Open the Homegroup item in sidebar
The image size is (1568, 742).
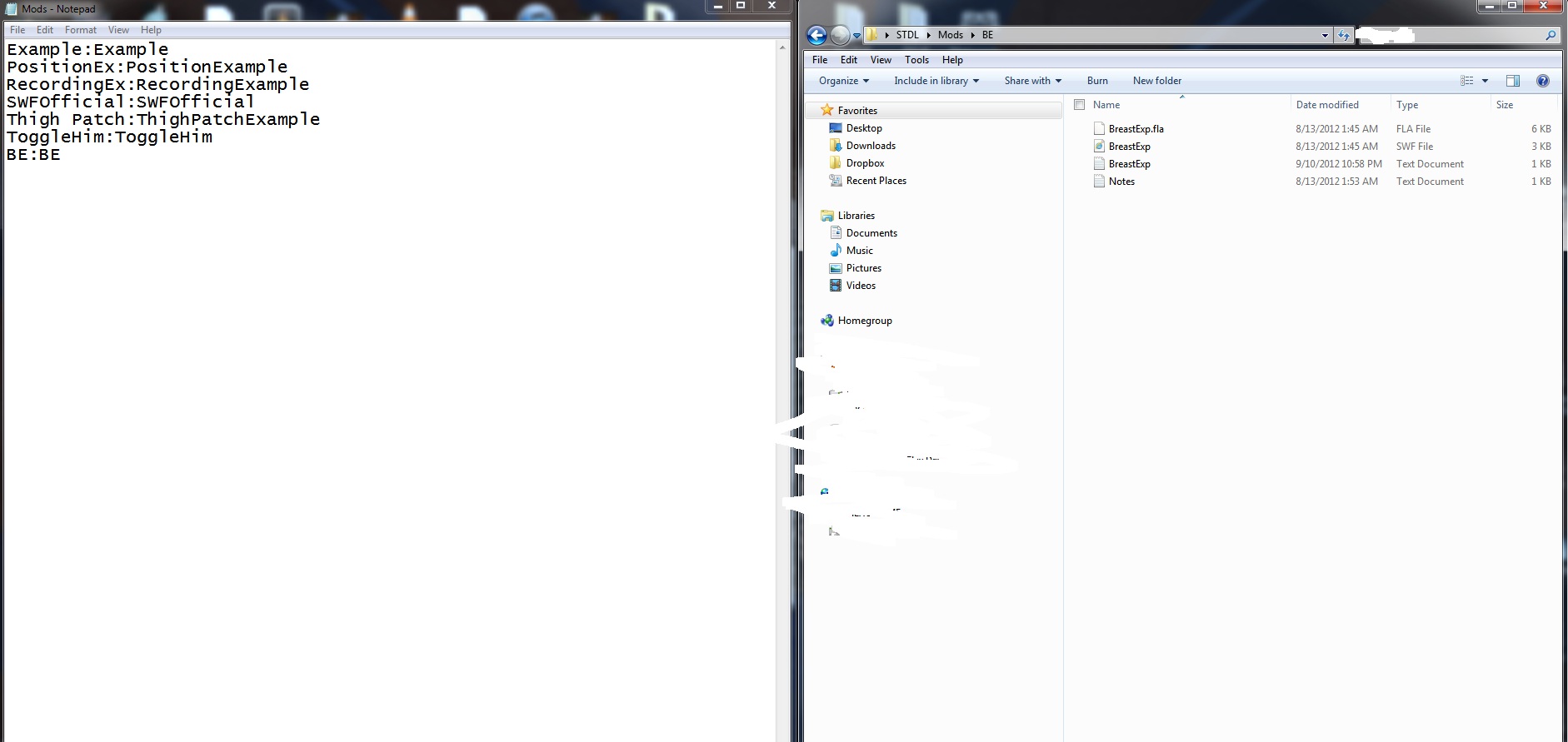[x=864, y=321]
